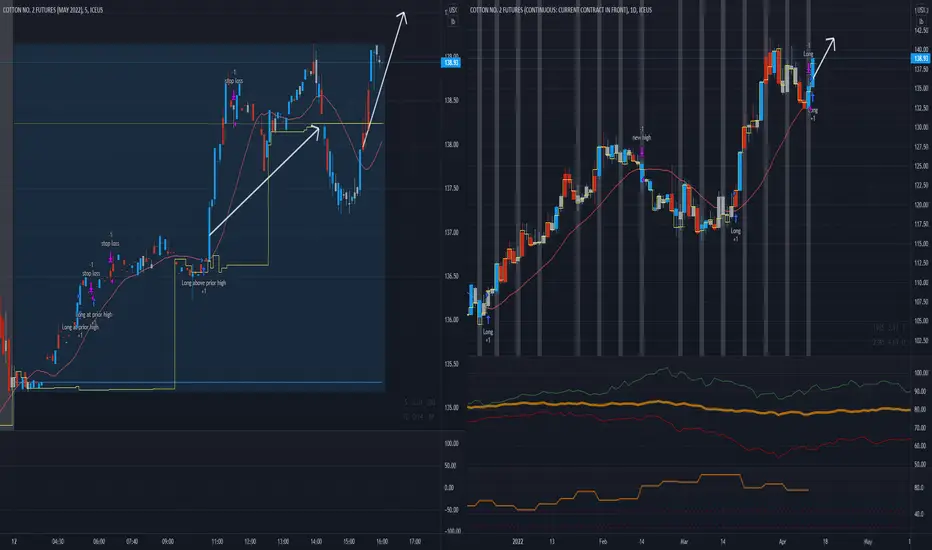Click the May label on the right time axis
The height and width of the screenshot is (550, 932).
(x=868, y=542)
